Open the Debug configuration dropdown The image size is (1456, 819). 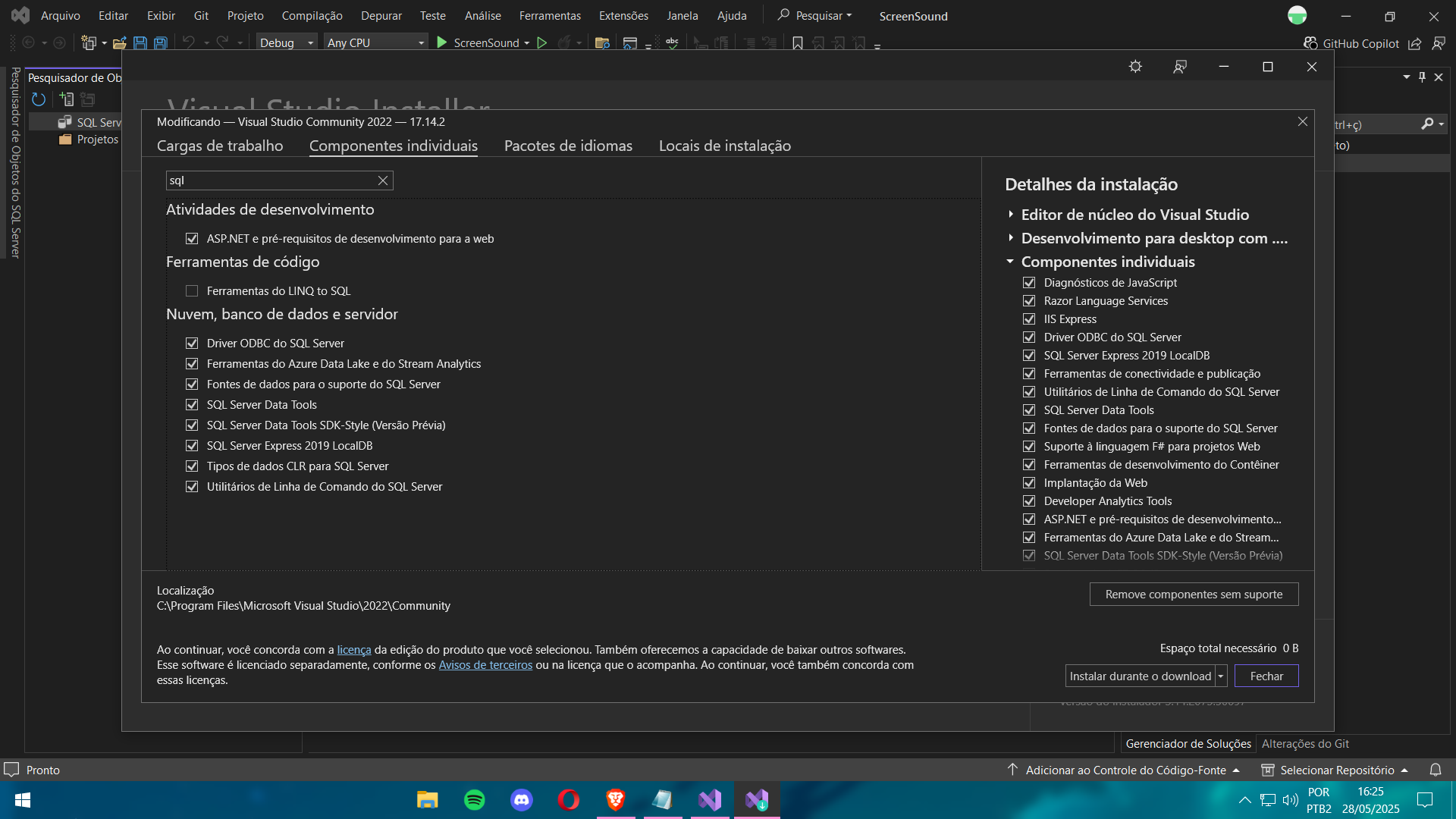click(287, 43)
